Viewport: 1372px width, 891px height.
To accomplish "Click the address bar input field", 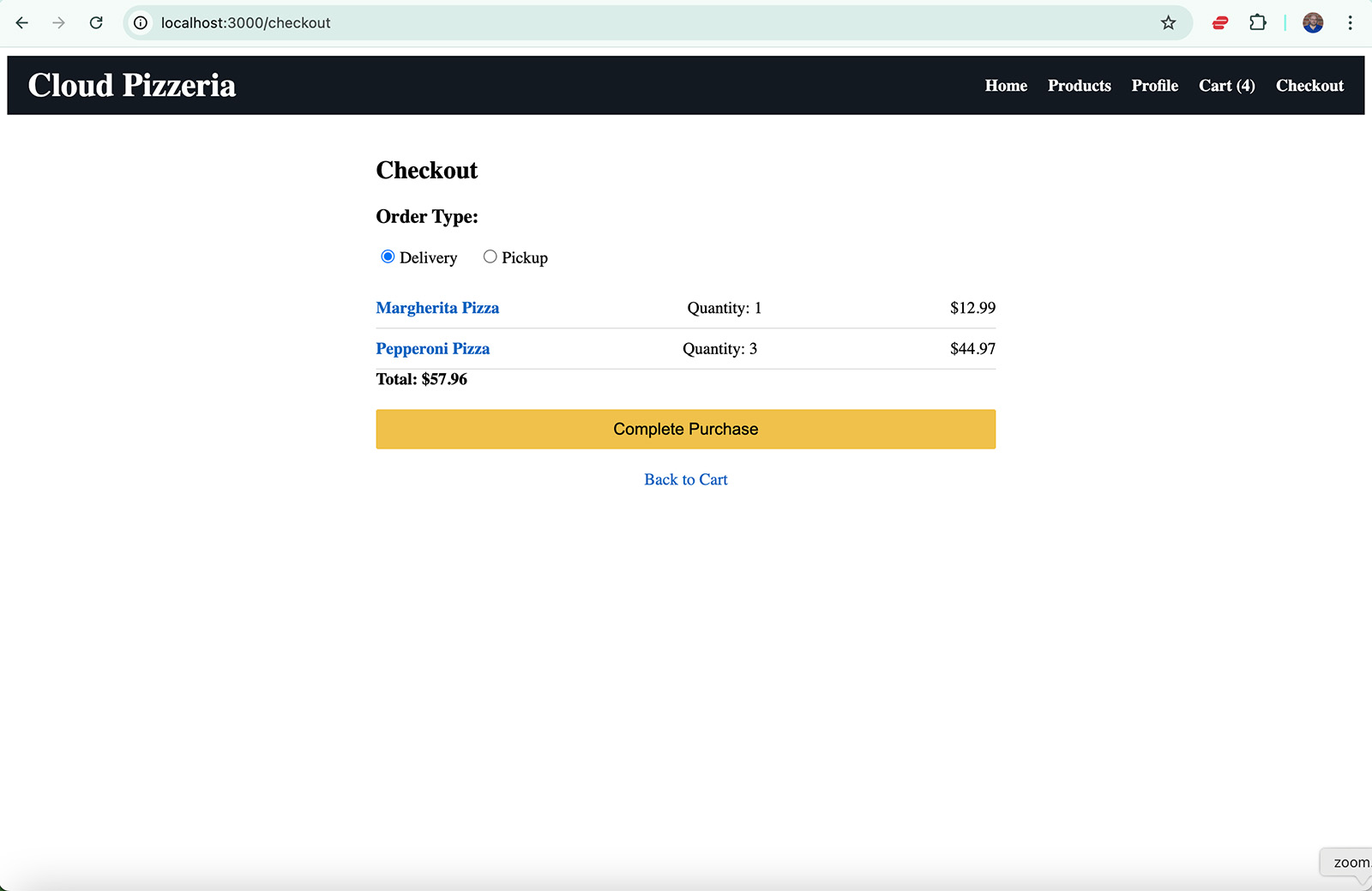I will 514,23.
